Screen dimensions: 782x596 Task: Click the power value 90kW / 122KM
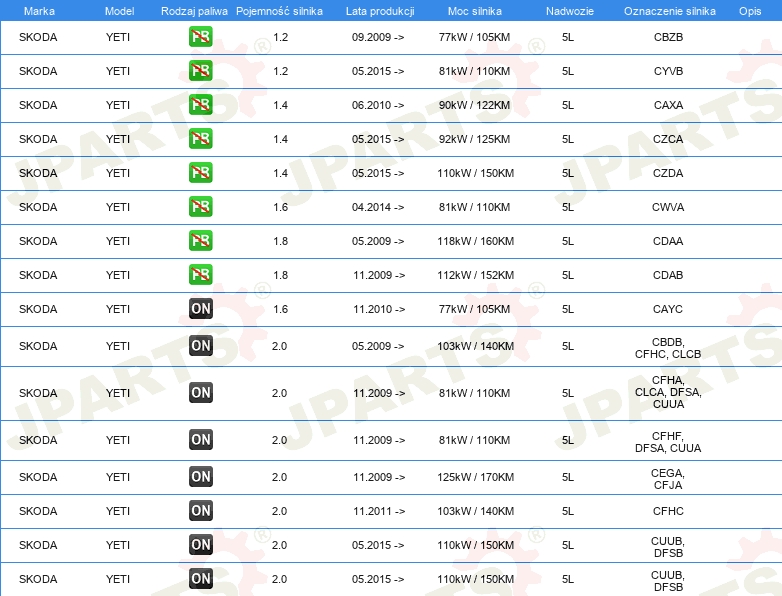[x=475, y=105]
